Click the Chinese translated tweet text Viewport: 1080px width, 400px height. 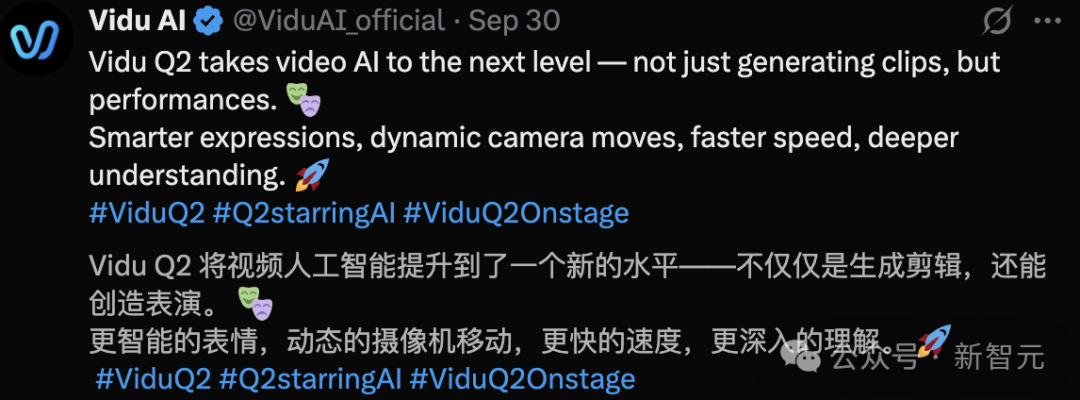tap(560, 266)
